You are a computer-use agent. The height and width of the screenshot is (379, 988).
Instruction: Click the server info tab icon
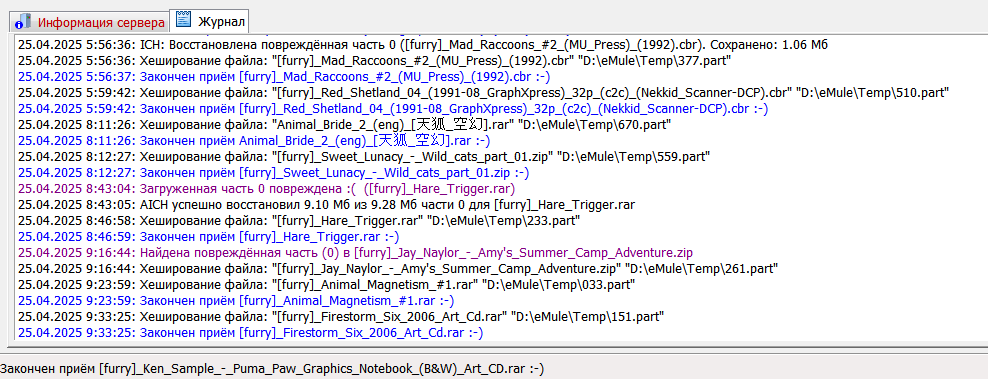pos(23,21)
